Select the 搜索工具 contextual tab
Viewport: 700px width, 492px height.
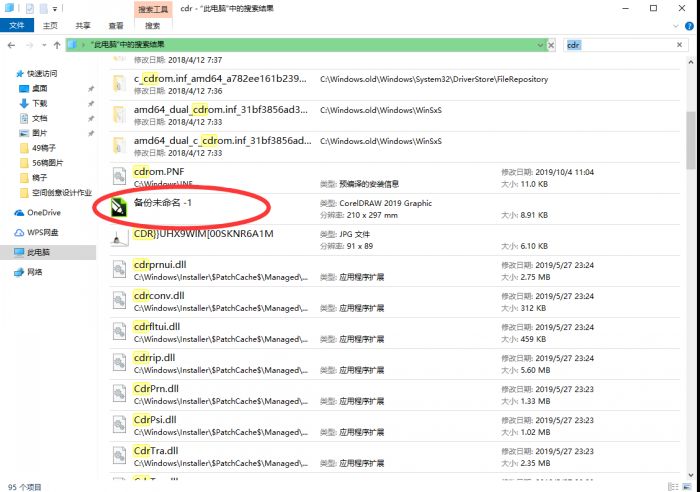(x=153, y=9)
